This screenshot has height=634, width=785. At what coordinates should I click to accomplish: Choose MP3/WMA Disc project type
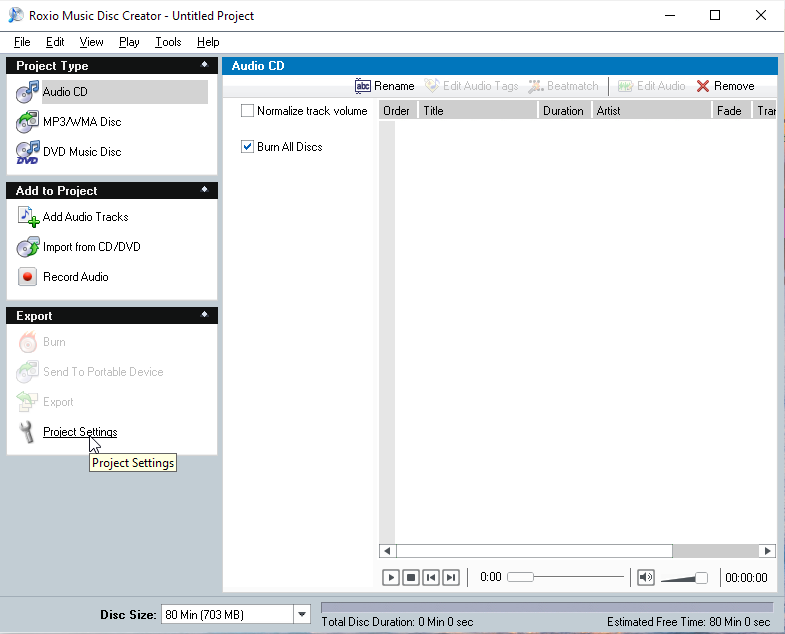(69, 122)
